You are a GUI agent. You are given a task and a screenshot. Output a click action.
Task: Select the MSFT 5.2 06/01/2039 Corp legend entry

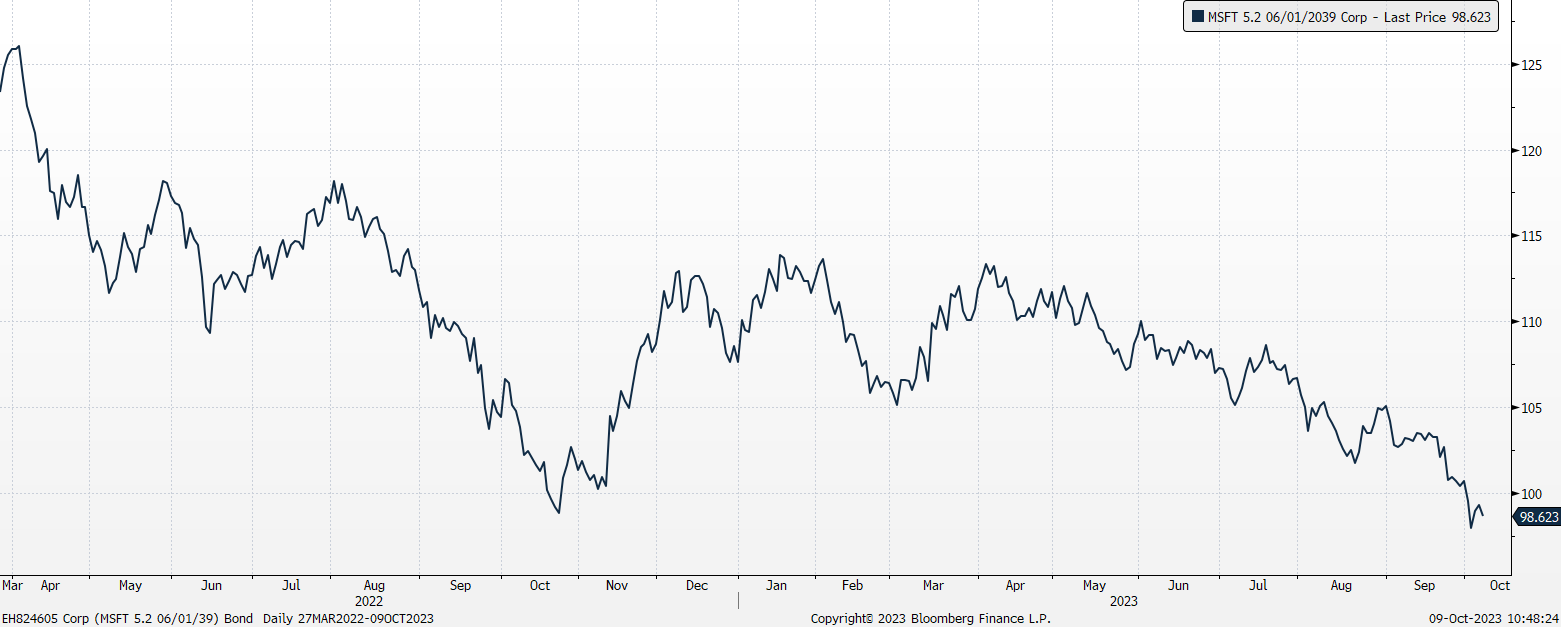coord(1341,16)
